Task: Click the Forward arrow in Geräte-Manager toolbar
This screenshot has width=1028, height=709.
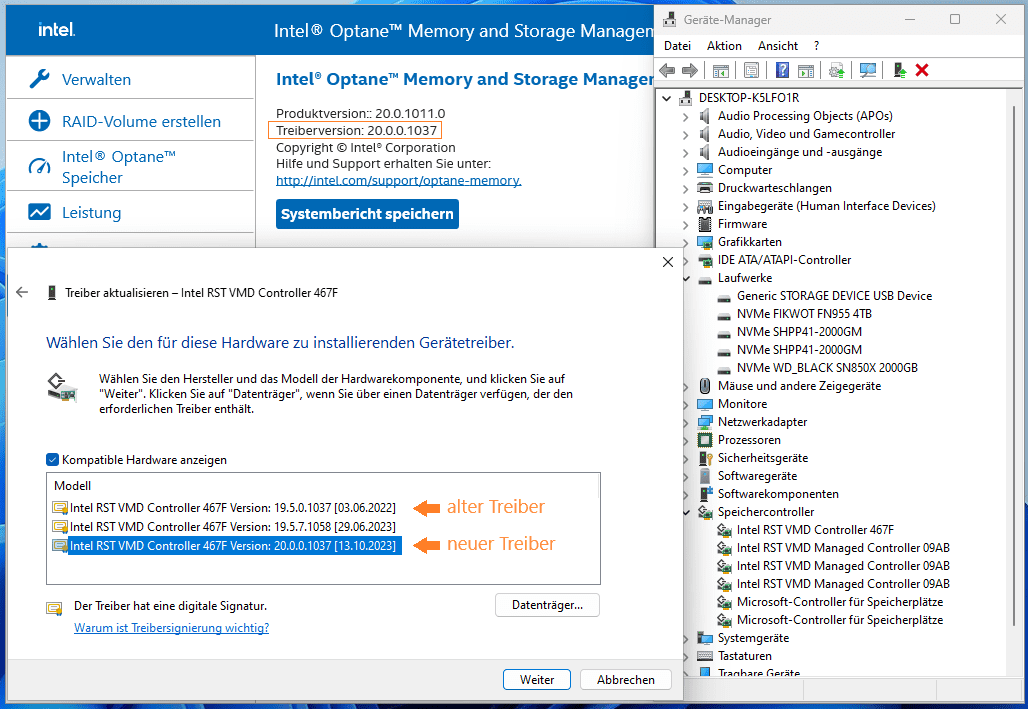Action: coord(690,70)
